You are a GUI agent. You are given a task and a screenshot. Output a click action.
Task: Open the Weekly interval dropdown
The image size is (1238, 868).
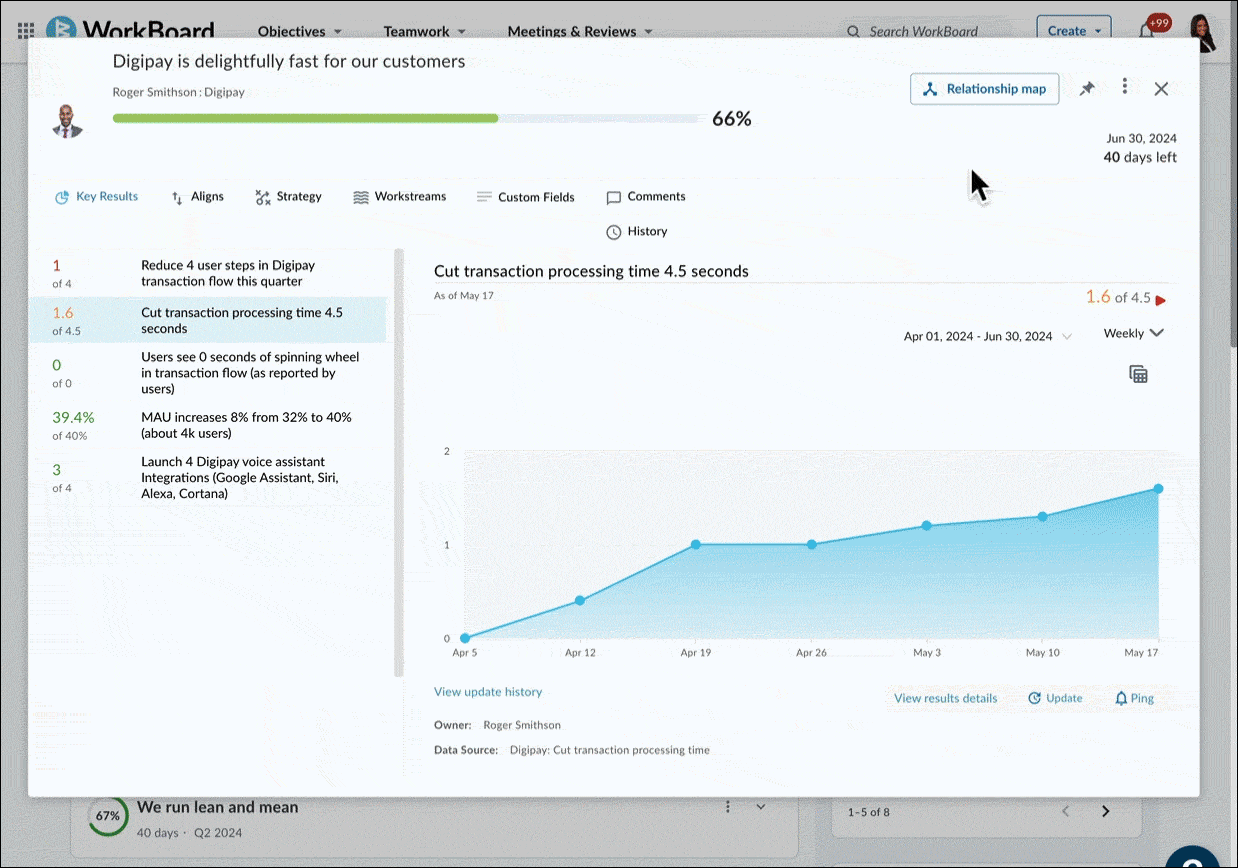[1134, 333]
